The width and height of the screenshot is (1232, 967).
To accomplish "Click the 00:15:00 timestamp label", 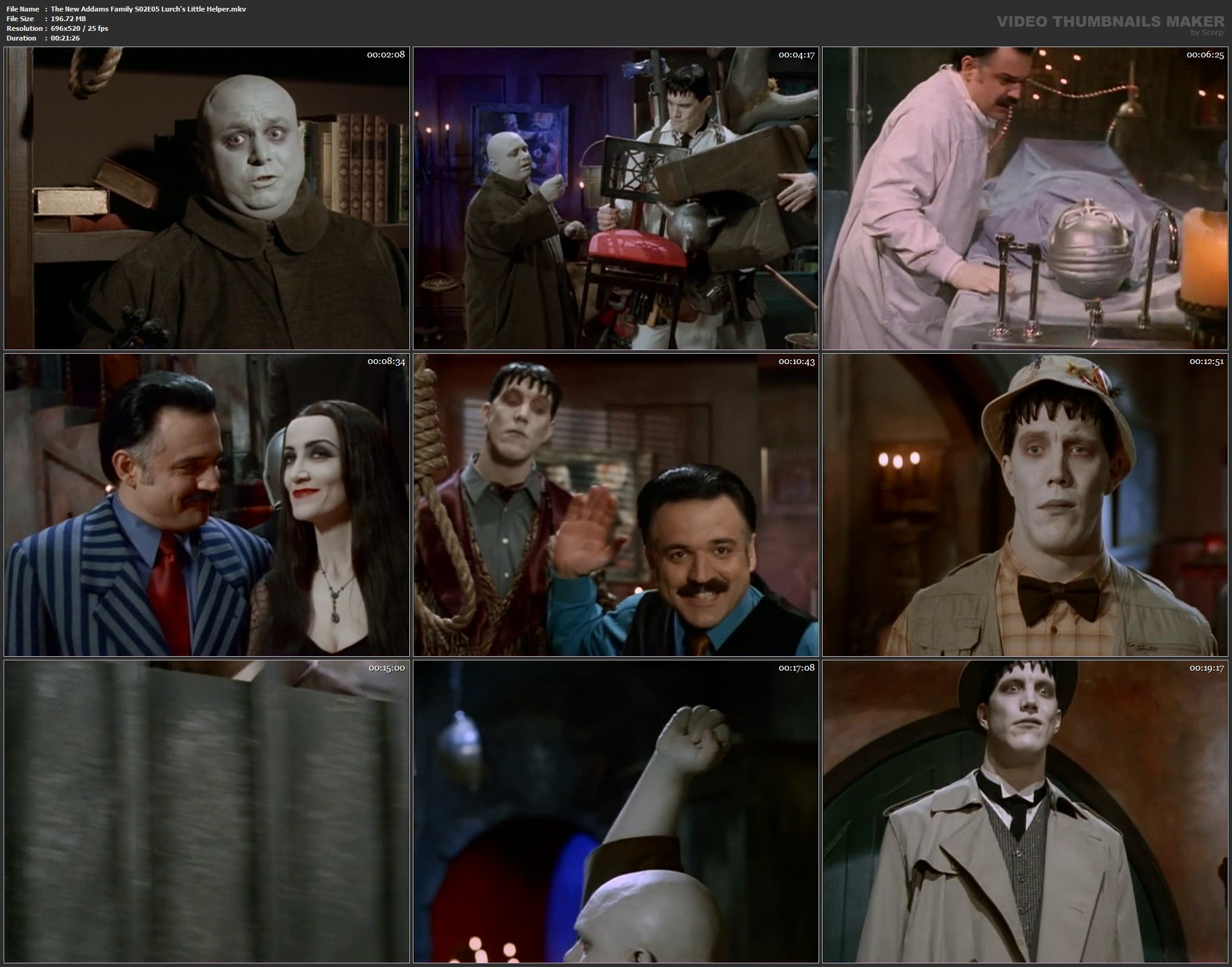I will pyautogui.click(x=386, y=668).
